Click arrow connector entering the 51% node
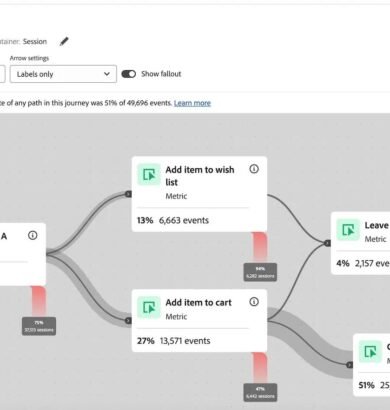This screenshot has width=390, height=410. pyautogui.click(x=350, y=365)
